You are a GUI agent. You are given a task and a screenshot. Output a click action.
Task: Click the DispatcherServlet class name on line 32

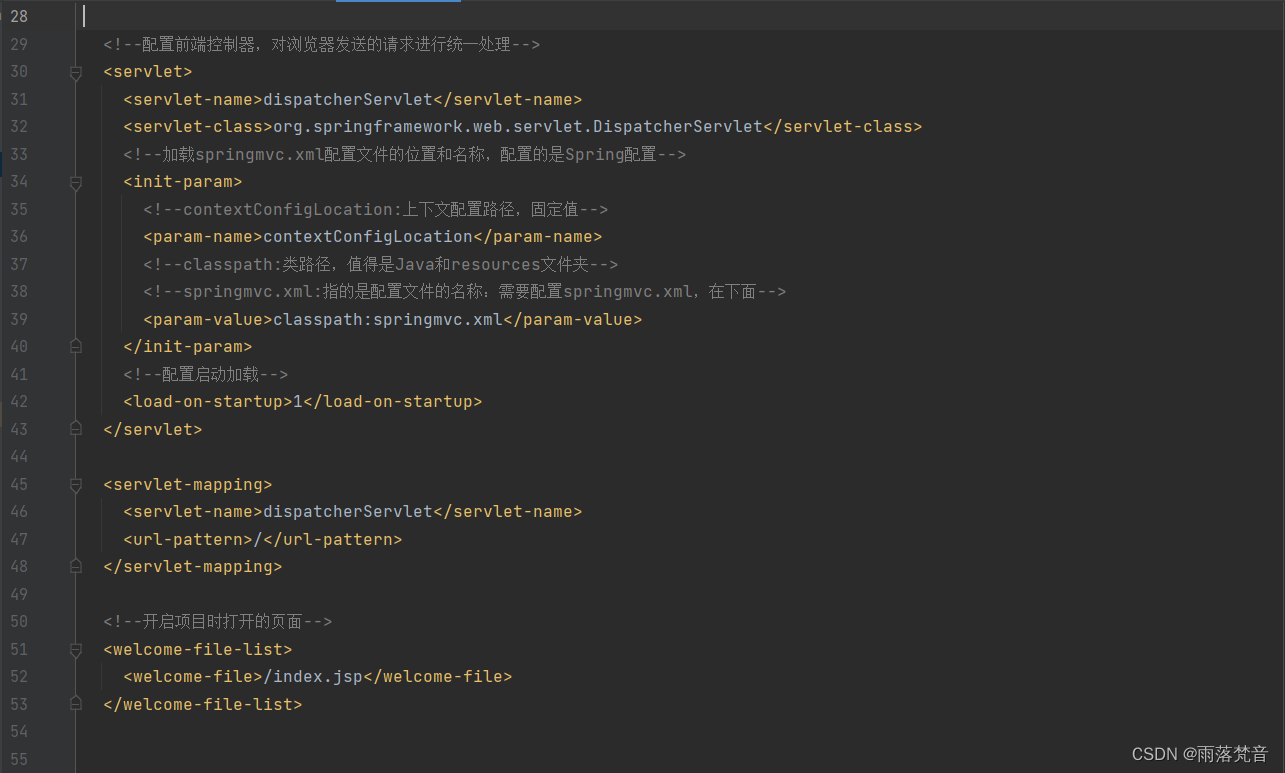pyautogui.click(x=678, y=126)
